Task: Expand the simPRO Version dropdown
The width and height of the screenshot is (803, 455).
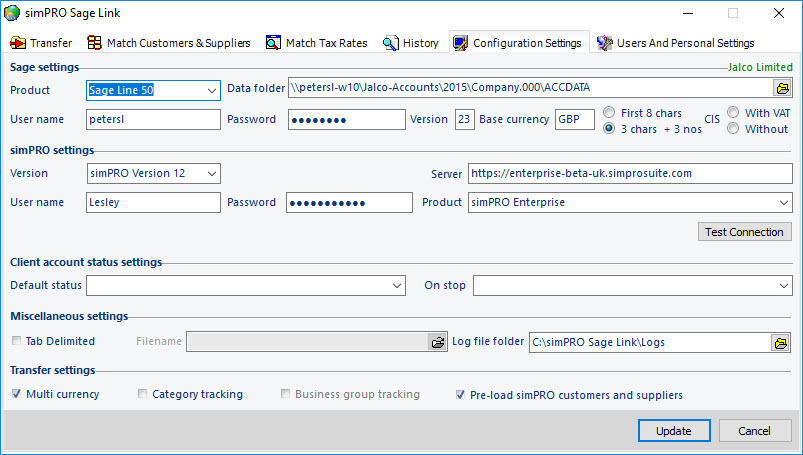Action: (x=153, y=173)
